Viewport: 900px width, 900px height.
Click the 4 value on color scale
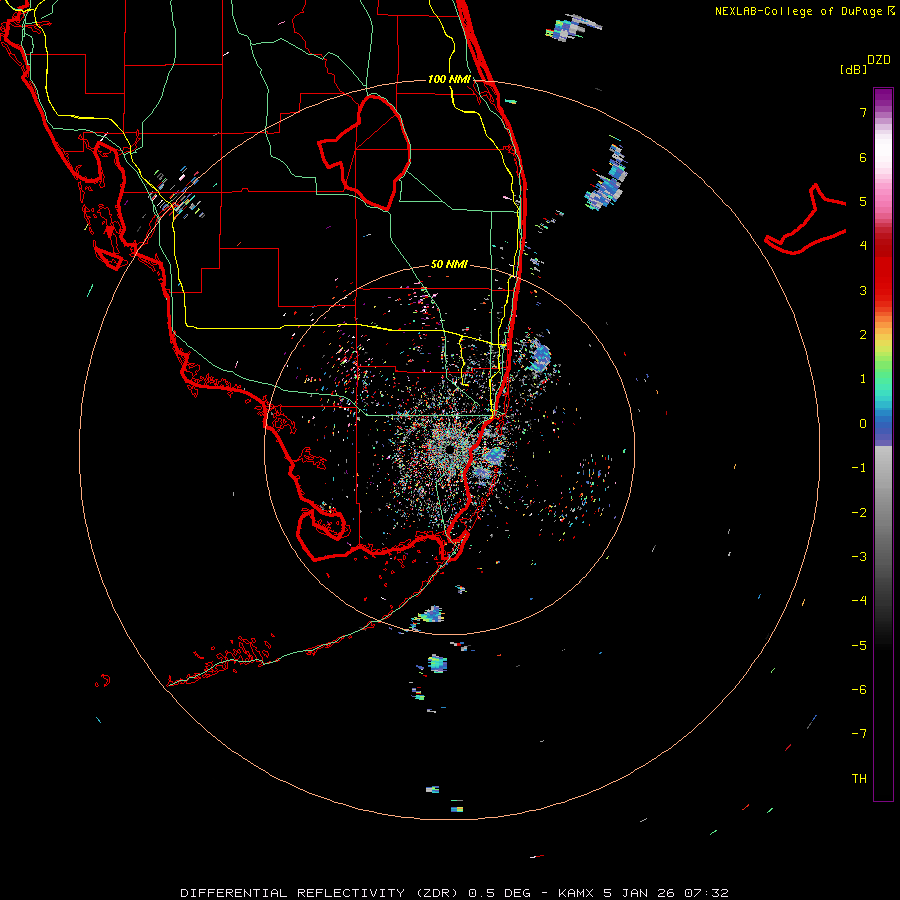(x=863, y=246)
